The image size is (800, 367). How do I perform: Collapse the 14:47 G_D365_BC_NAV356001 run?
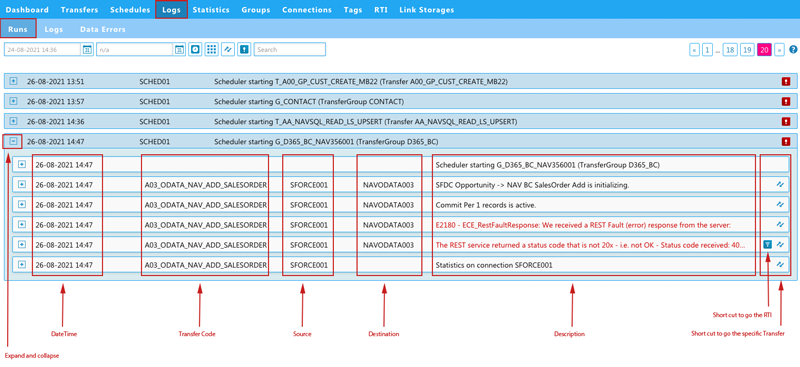(x=14, y=141)
